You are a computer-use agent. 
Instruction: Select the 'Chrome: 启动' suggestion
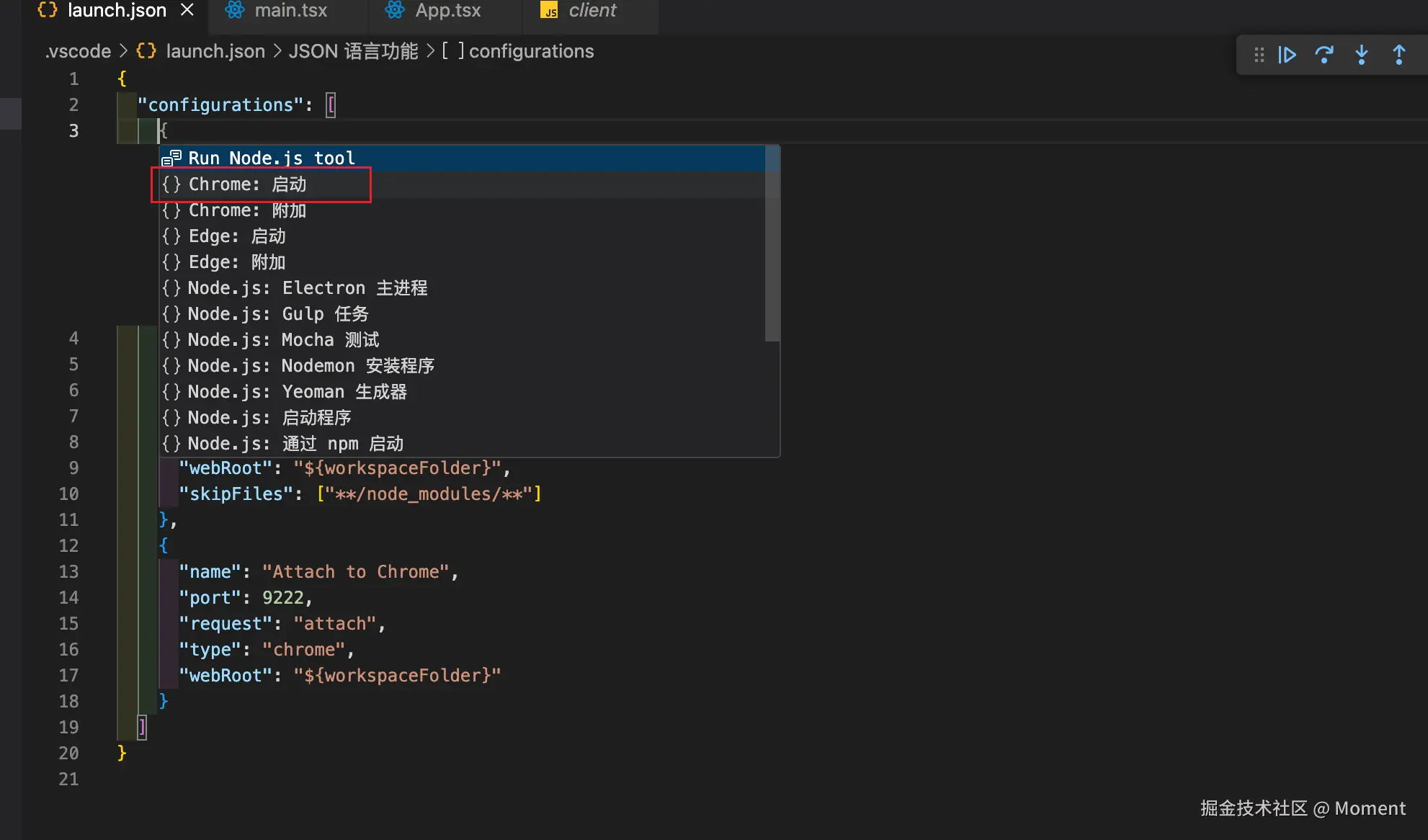[247, 184]
